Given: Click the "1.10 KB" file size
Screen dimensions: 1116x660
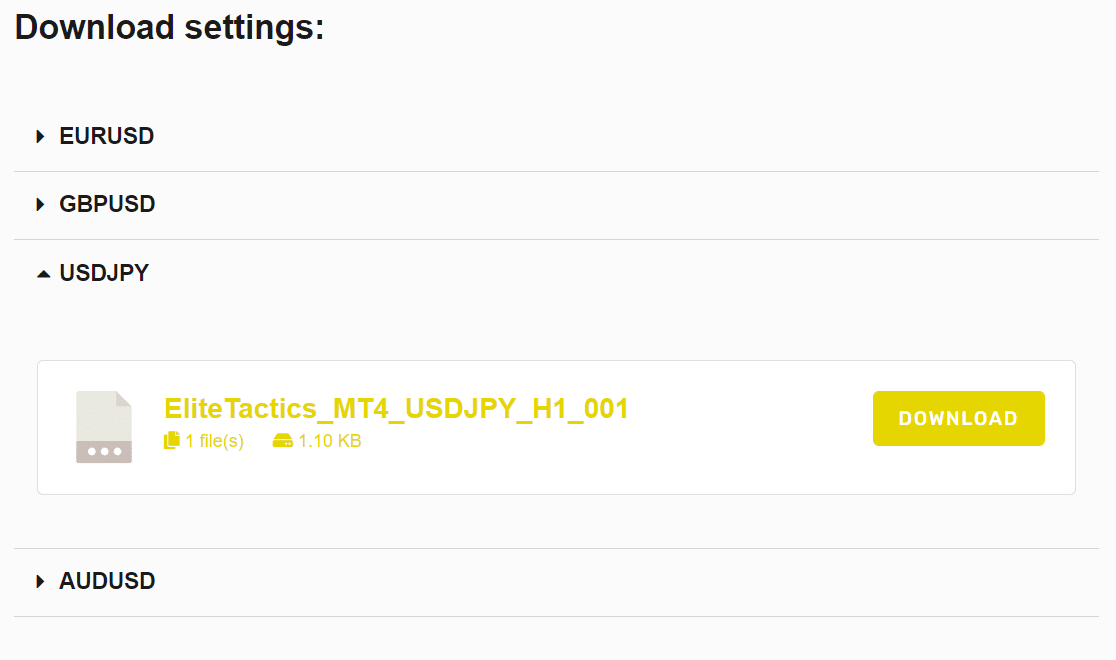Looking at the screenshot, I should pyautogui.click(x=330, y=441).
